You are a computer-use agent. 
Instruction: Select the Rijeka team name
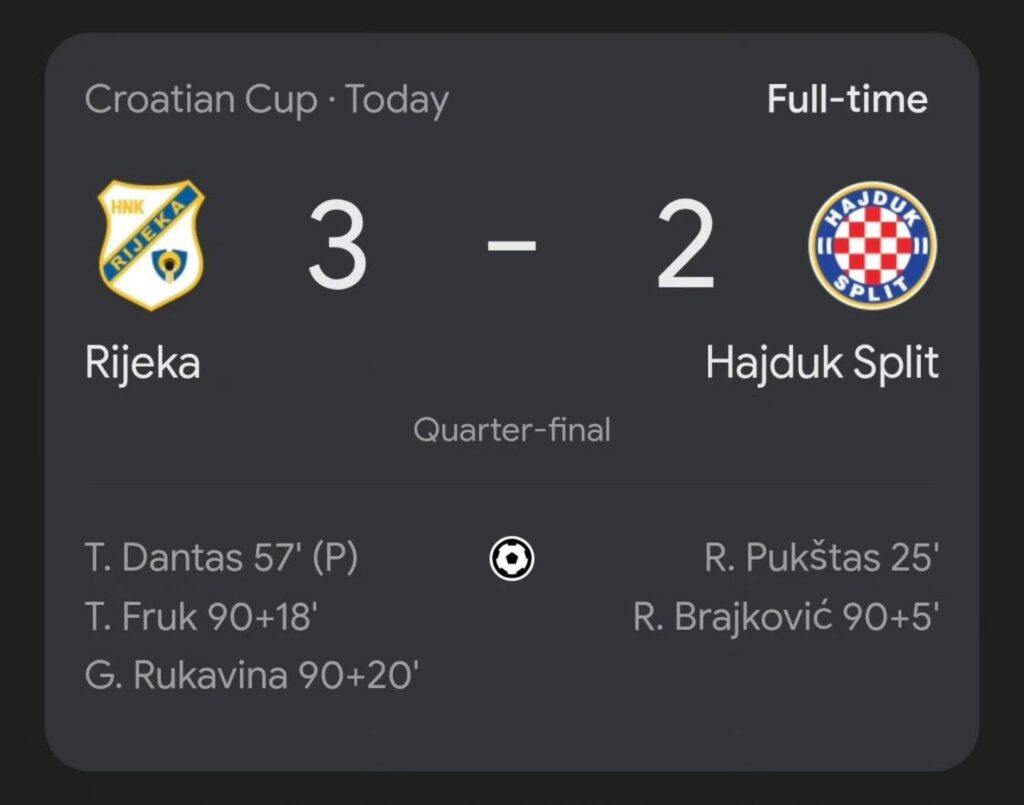pyautogui.click(x=143, y=363)
